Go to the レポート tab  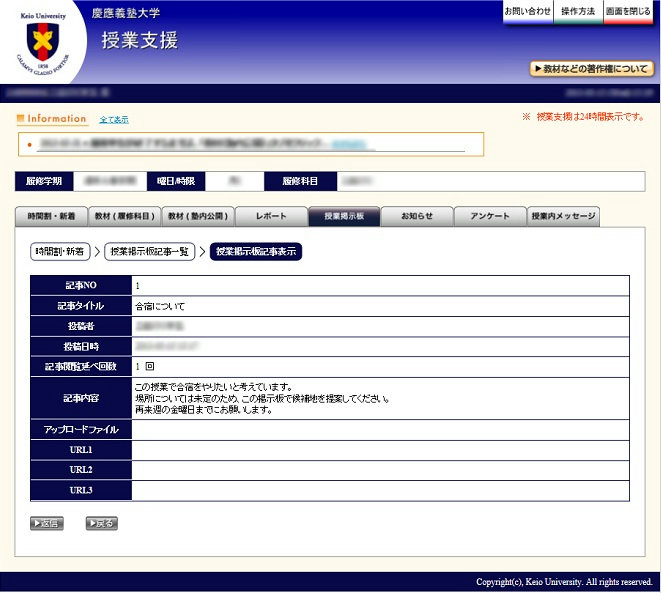271,217
